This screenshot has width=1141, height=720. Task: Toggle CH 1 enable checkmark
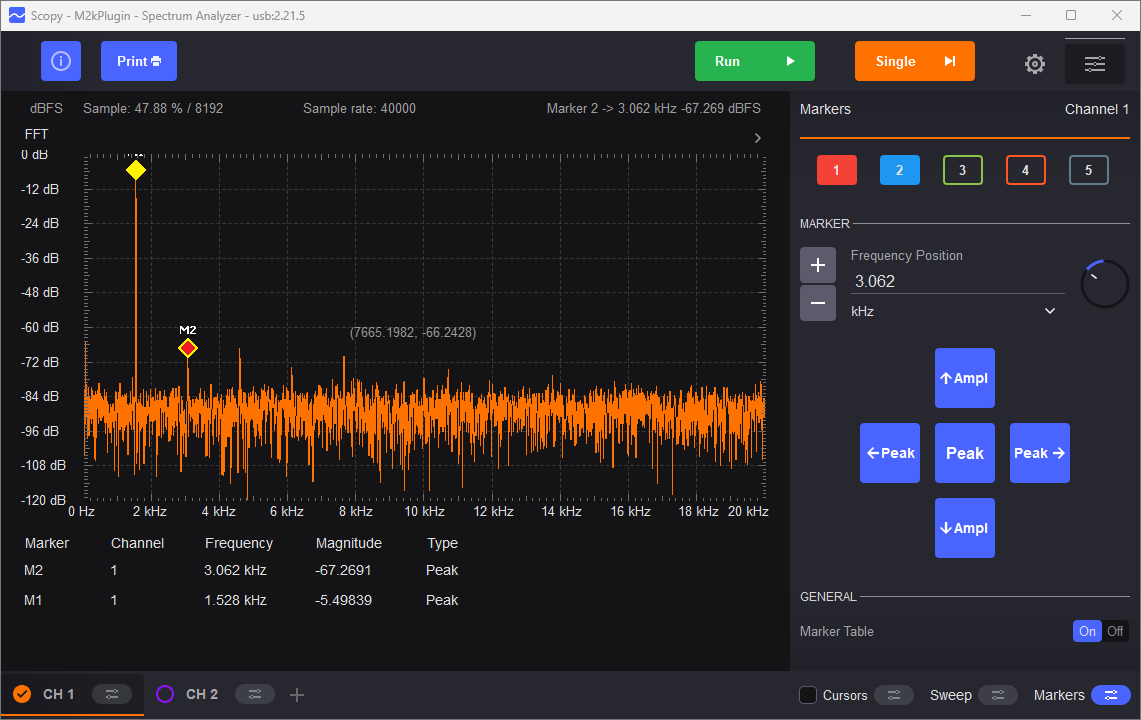(22, 694)
